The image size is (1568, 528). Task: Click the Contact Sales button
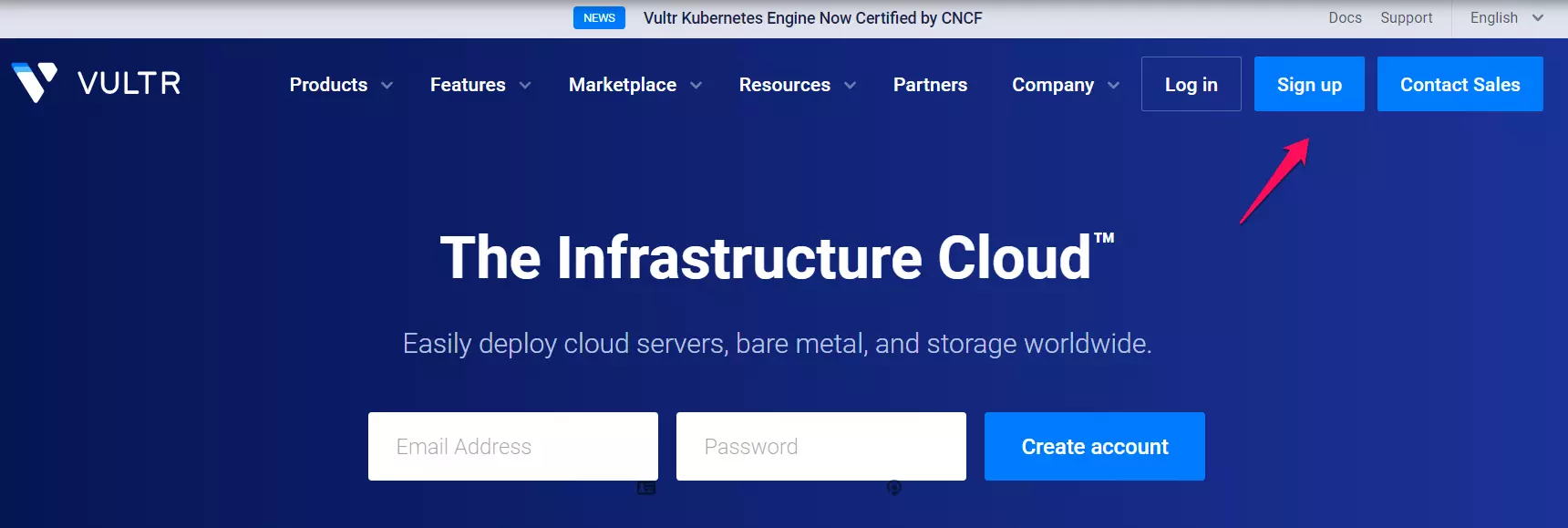(1460, 84)
